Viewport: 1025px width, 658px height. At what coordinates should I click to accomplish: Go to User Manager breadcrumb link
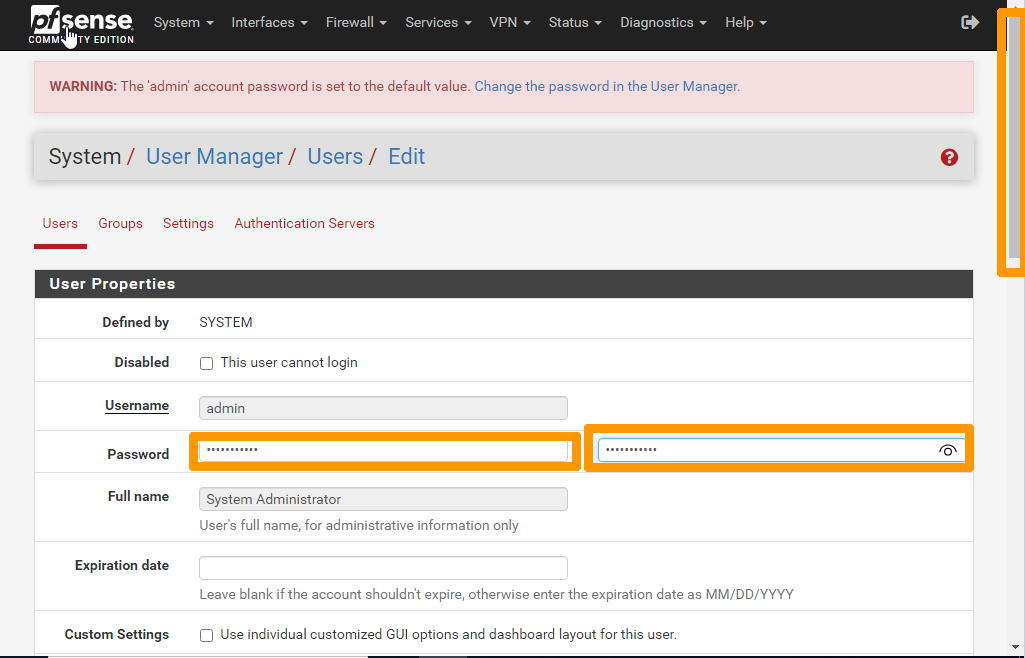click(x=214, y=157)
